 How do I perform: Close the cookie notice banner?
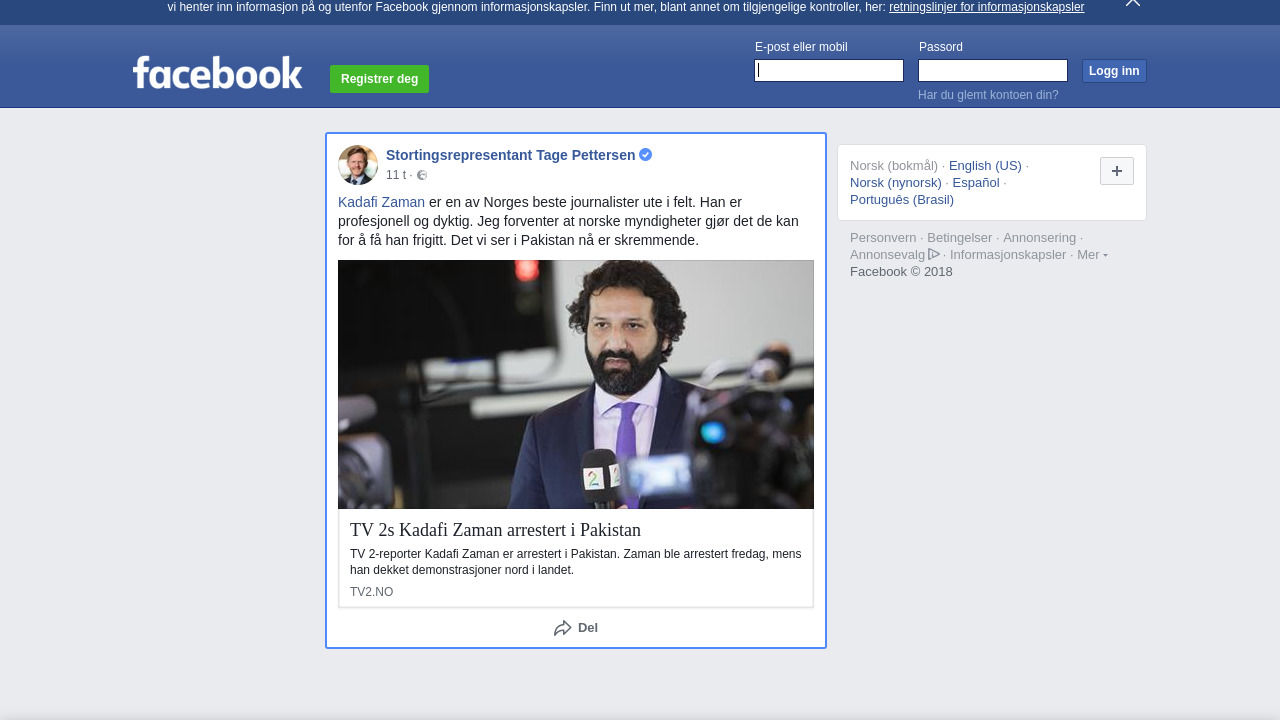(x=1133, y=3)
